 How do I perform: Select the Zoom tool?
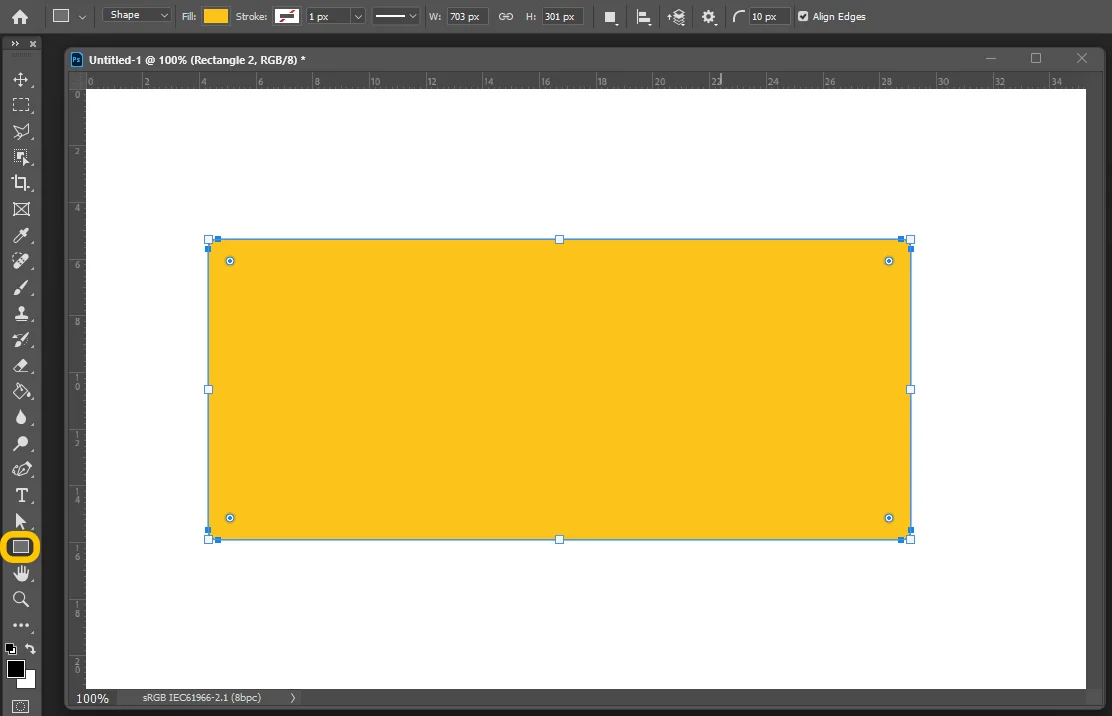point(21,599)
